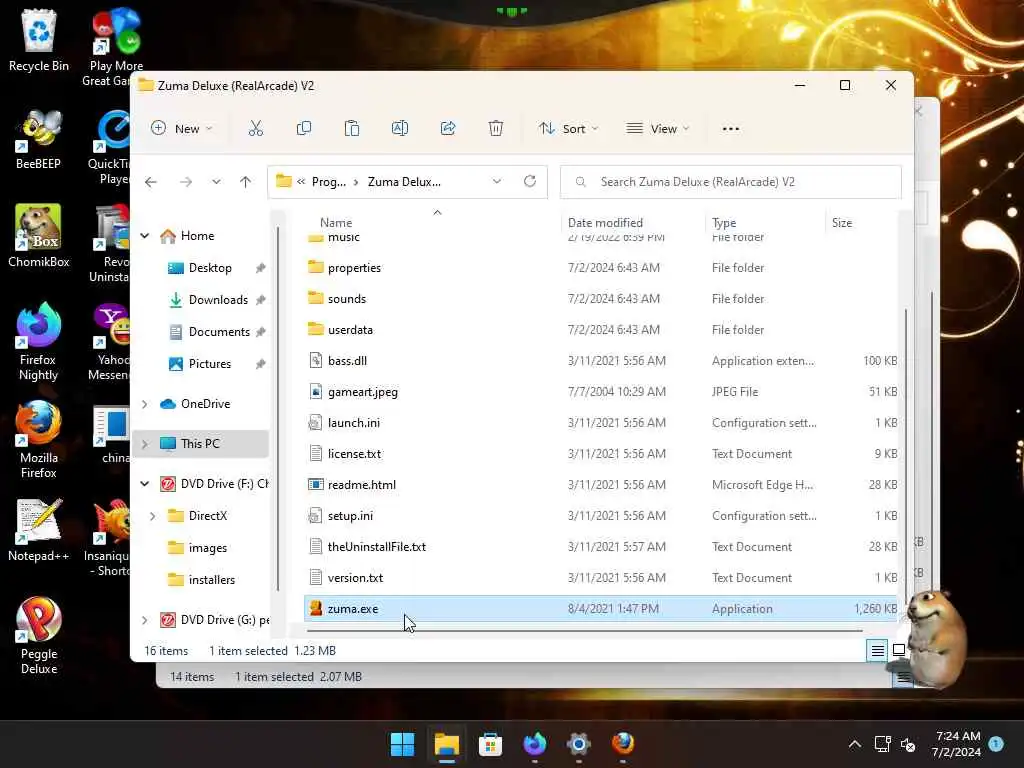1024x768 pixels.
Task: Select Pictures in navigation pane
Action: pyautogui.click(x=210, y=364)
